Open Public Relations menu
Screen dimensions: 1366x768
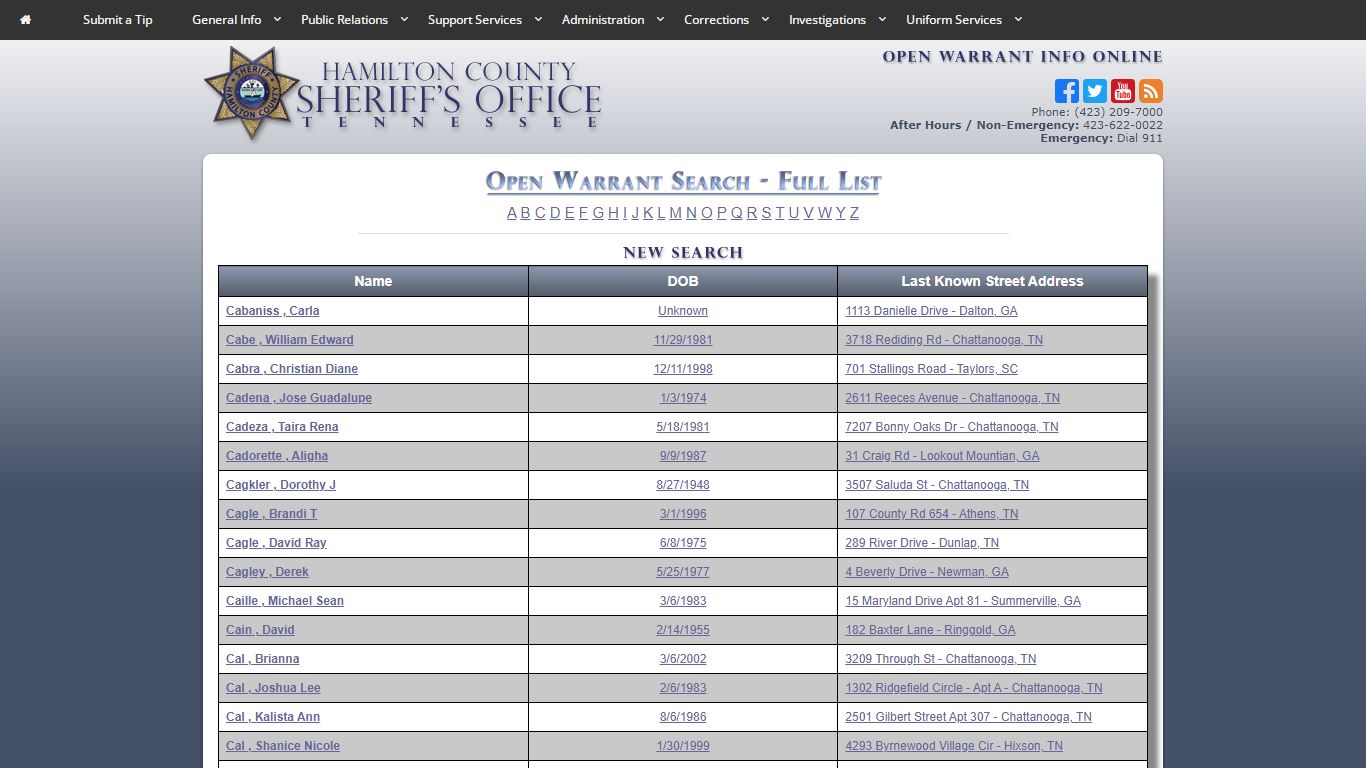[x=344, y=19]
